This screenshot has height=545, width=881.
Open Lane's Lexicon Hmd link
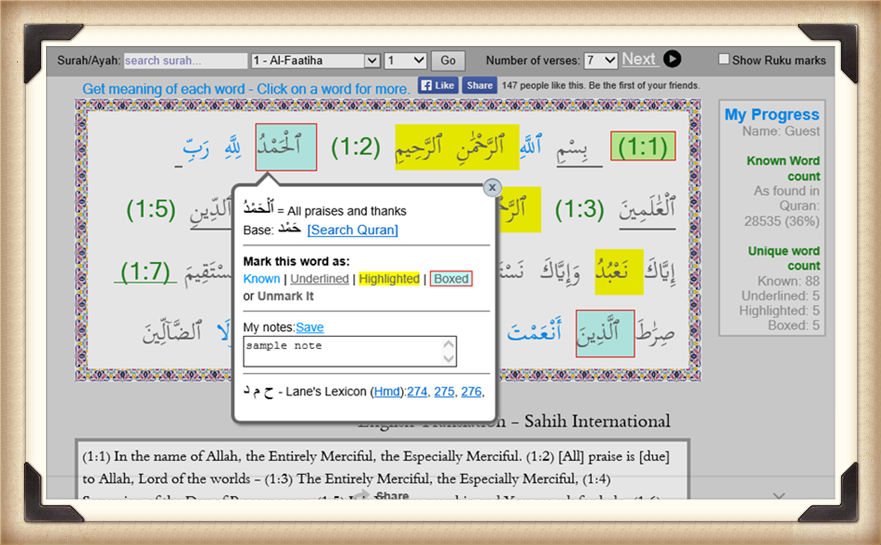tap(387, 392)
